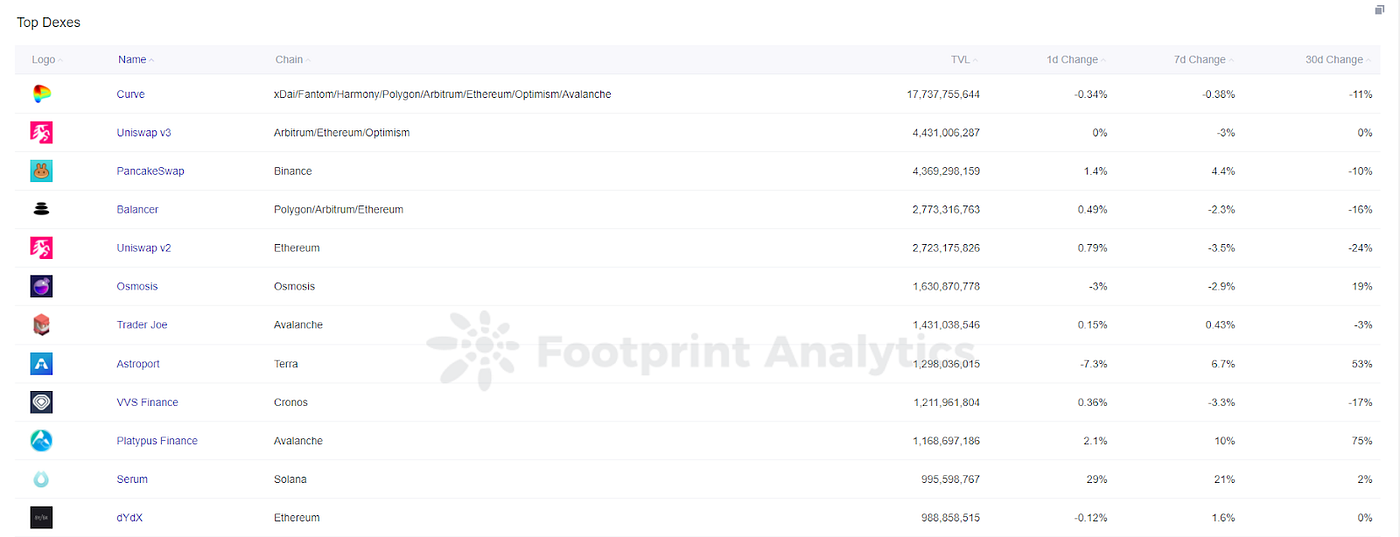This screenshot has width=1400, height=537.
Task: Click TVL value 1,168,697,186
Action: 946,441
